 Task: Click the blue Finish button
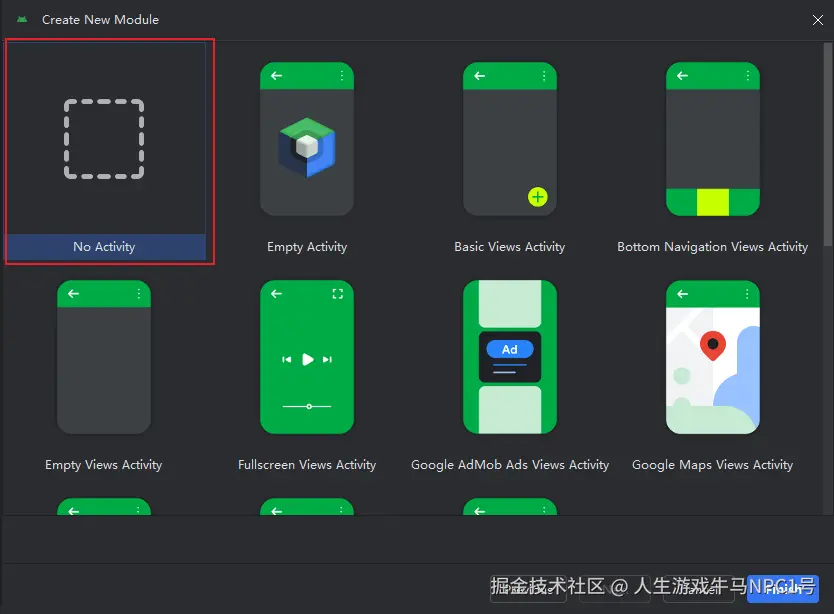(782, 589)
